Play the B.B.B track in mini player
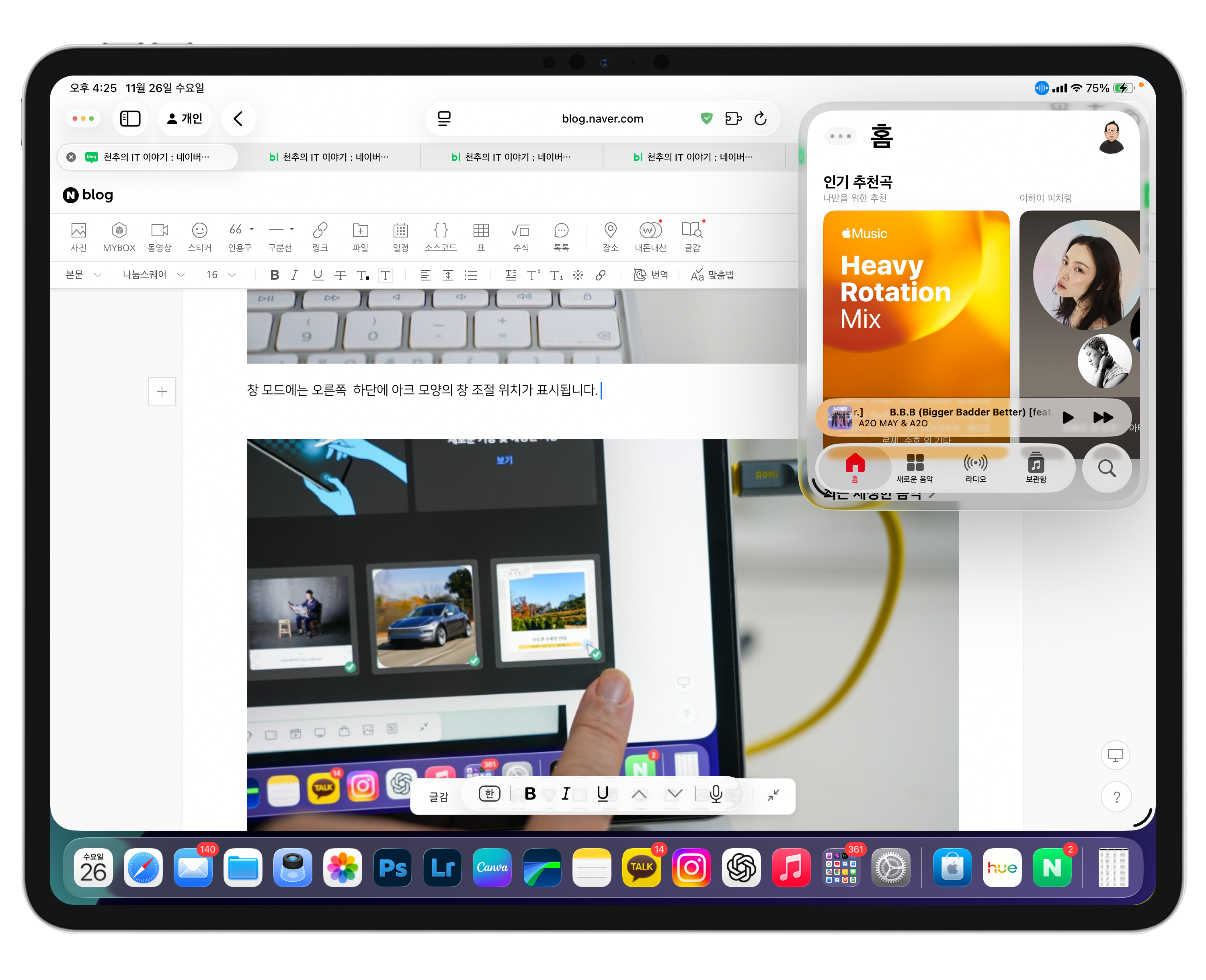The width and height of the screenshot is (1206, 980). pyautogui.click(x=1067, y=418)
